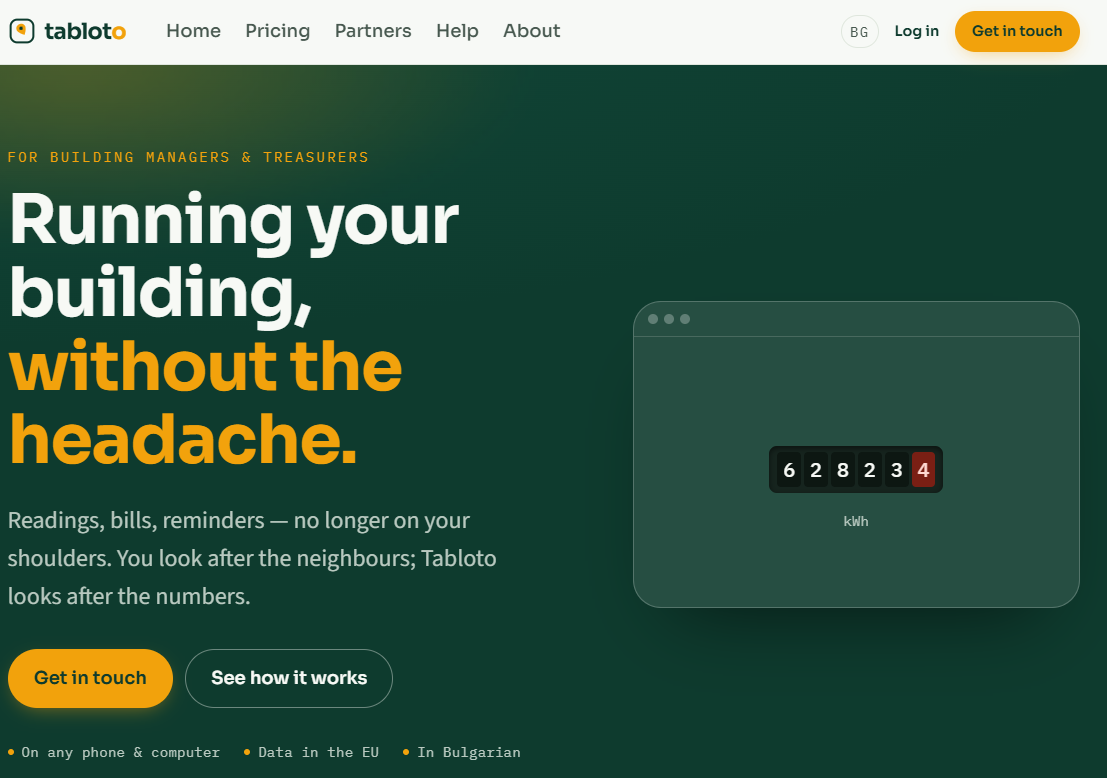Click the tabloto wordmark in header
The width and height of the screenshot is (1107, 778).
click(x=85, y=31)
